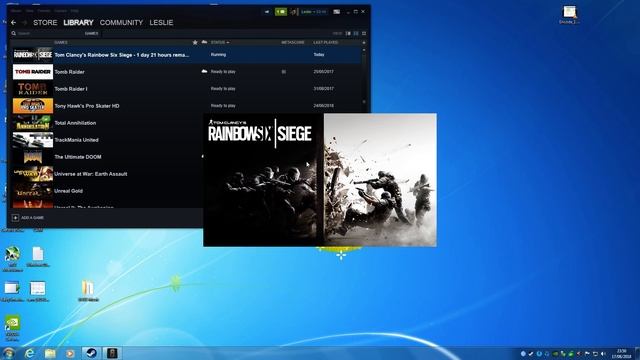Click Rainbow Six Siege taskbar button
The image size is (640, 360).
[112, 353]
